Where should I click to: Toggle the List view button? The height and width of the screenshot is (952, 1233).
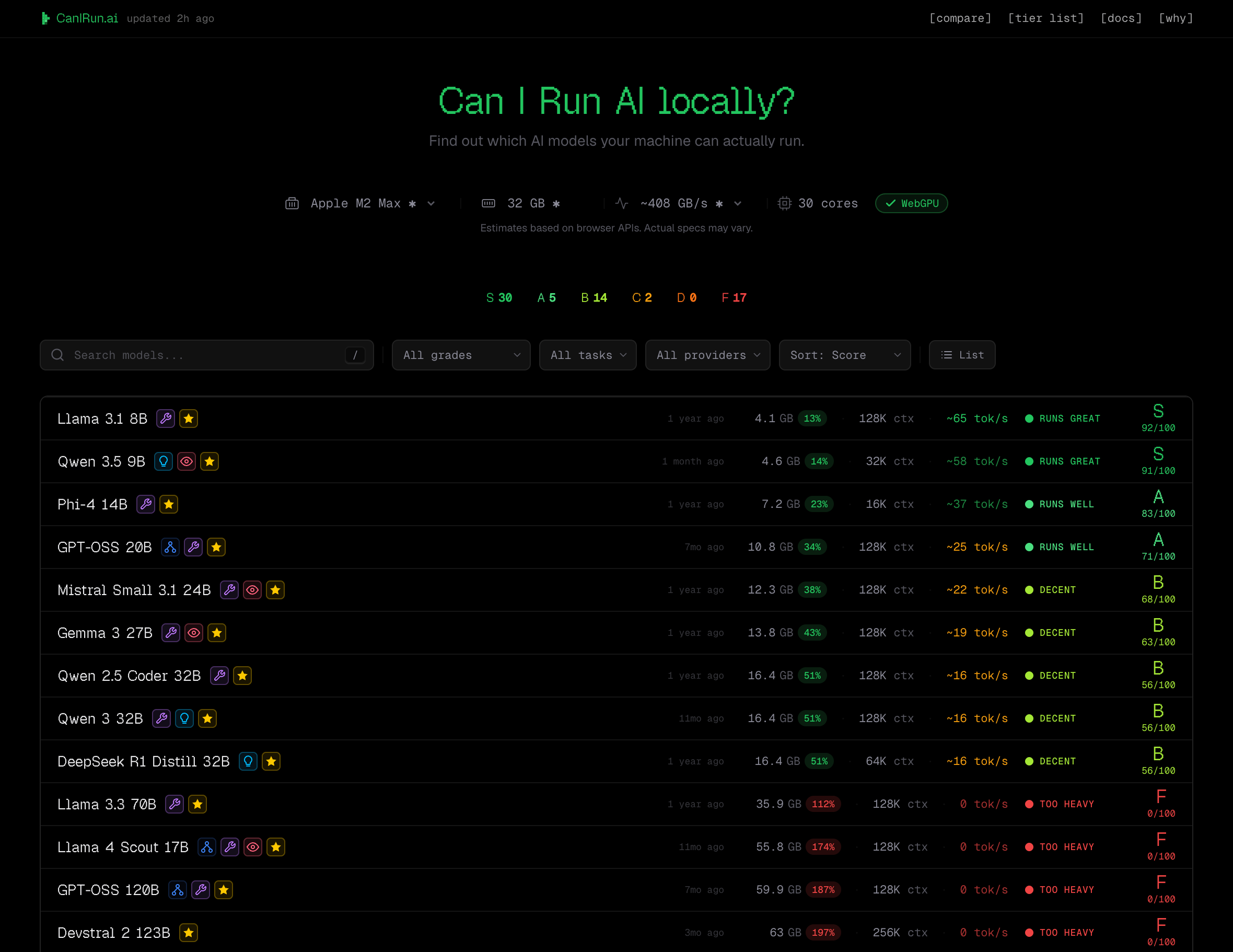point(962,355)
